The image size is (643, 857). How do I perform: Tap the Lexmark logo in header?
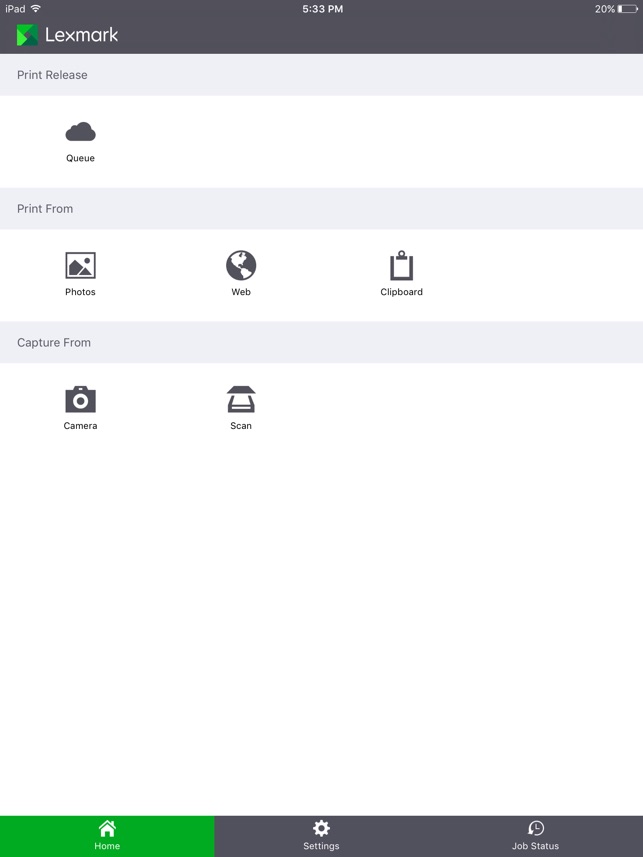coord(67,35)
